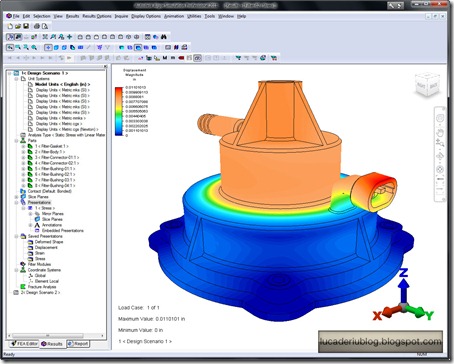This screenshot has height=364, width=454.
Task: Open the Inquire menu
Action: pyautogui.click(x=121, y=16)
